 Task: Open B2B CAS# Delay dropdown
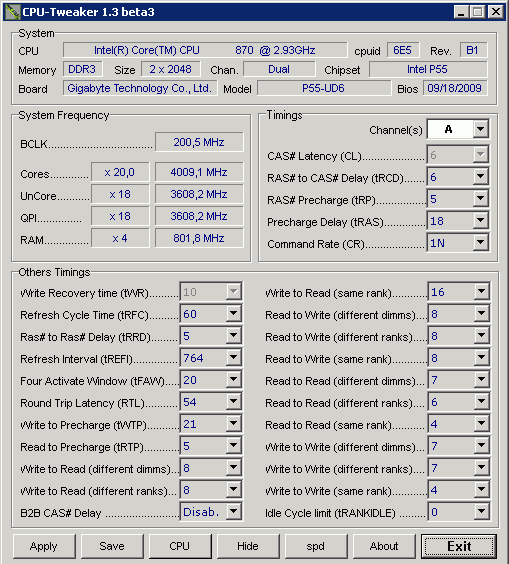233,512
